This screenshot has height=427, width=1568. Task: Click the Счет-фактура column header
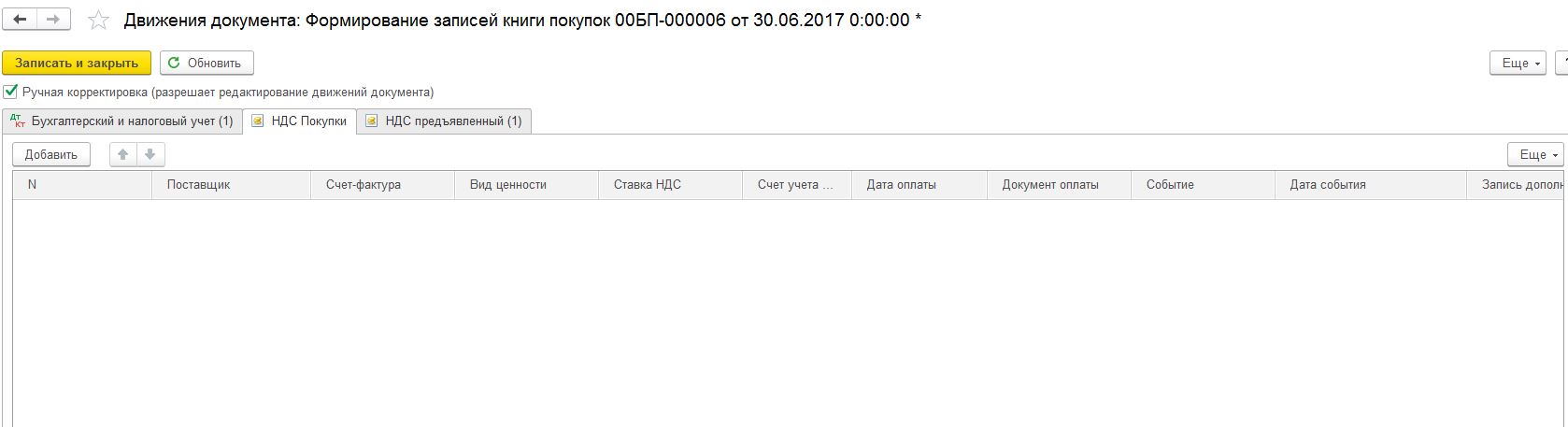point(363,185)
